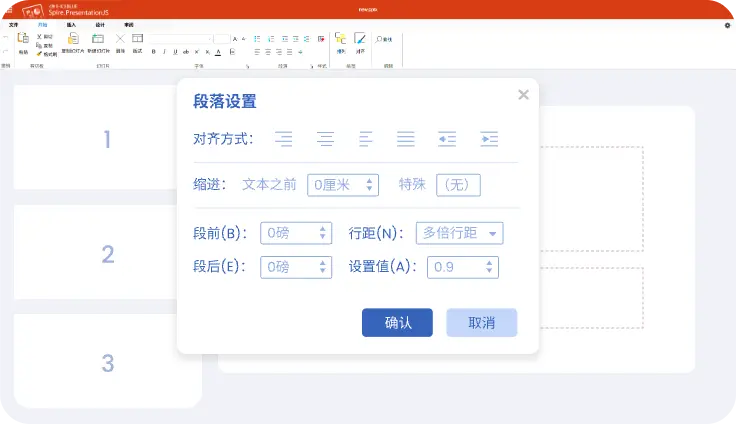Click the Copy icon in clipboard group
The height and width of the screenshot is (424, 736).
click(39, 45)
